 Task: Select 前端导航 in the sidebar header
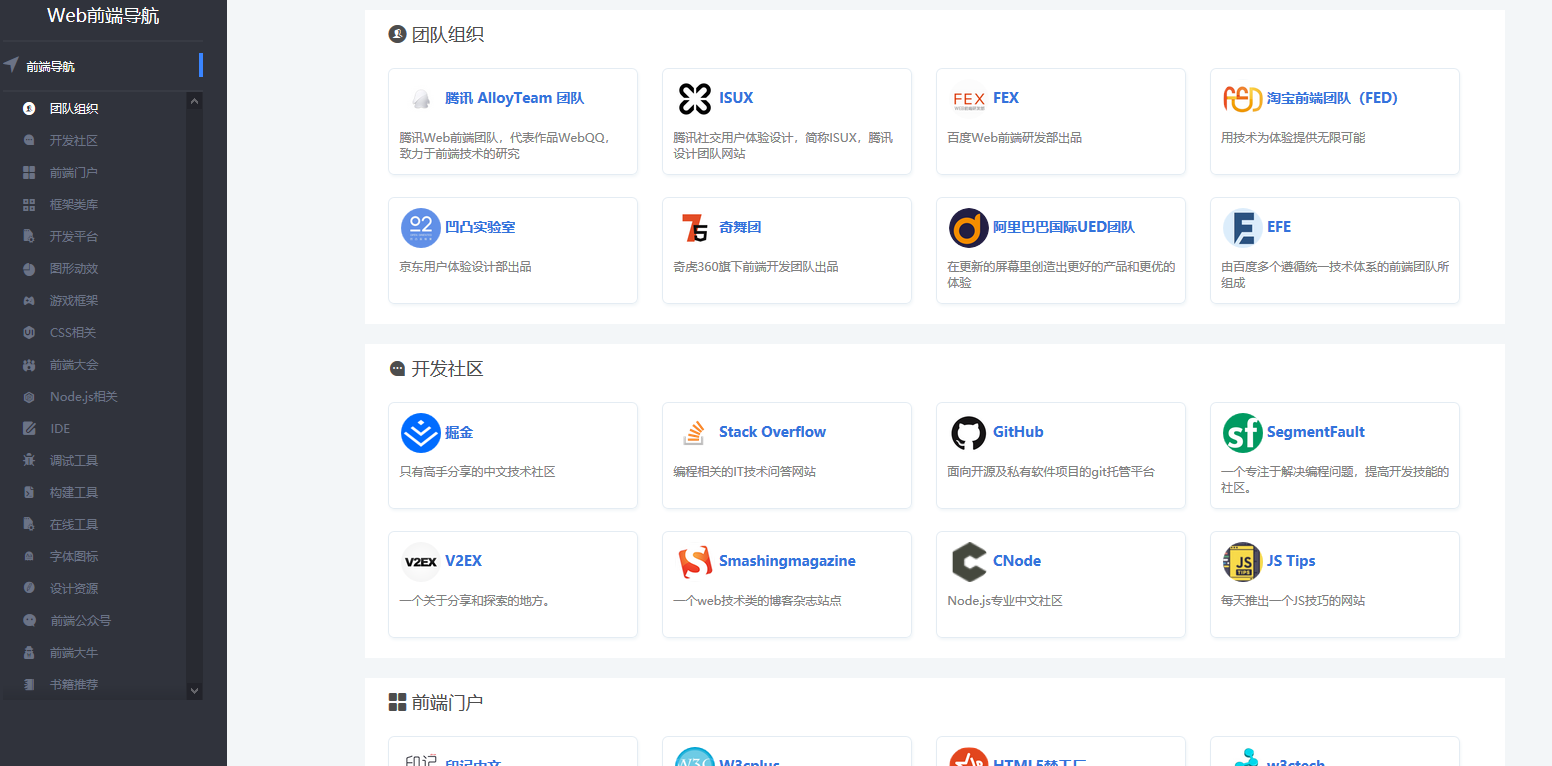click(51, 67)
